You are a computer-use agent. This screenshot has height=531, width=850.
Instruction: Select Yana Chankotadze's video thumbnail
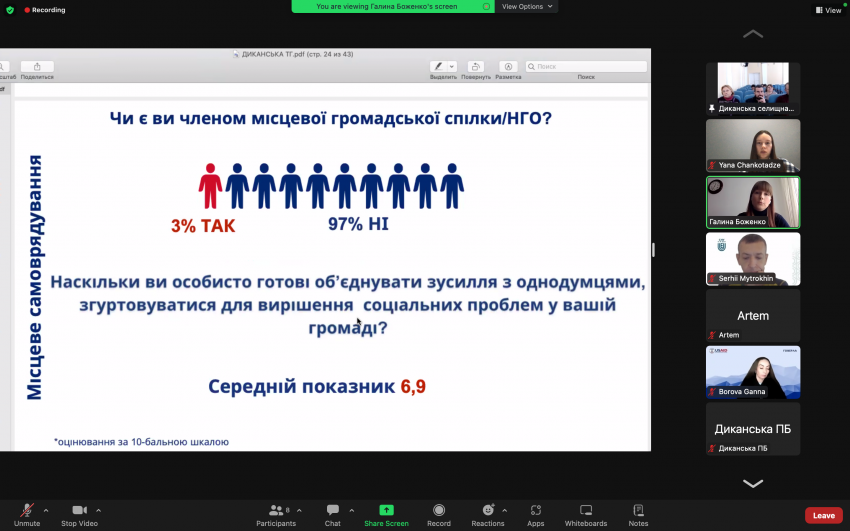point(753,145)
